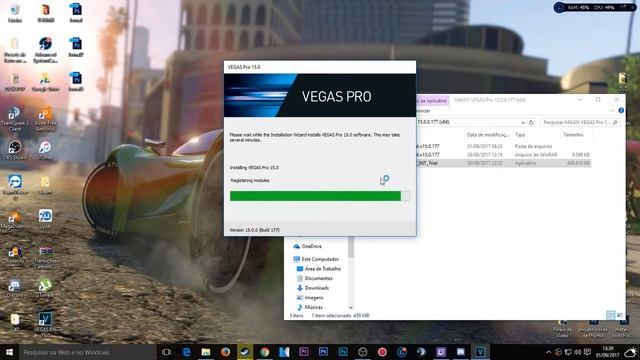The width and height of the screenshot is (640, 360).
Task: Select Este Computador in Explorer sidebar
Action: coord(316,259)
